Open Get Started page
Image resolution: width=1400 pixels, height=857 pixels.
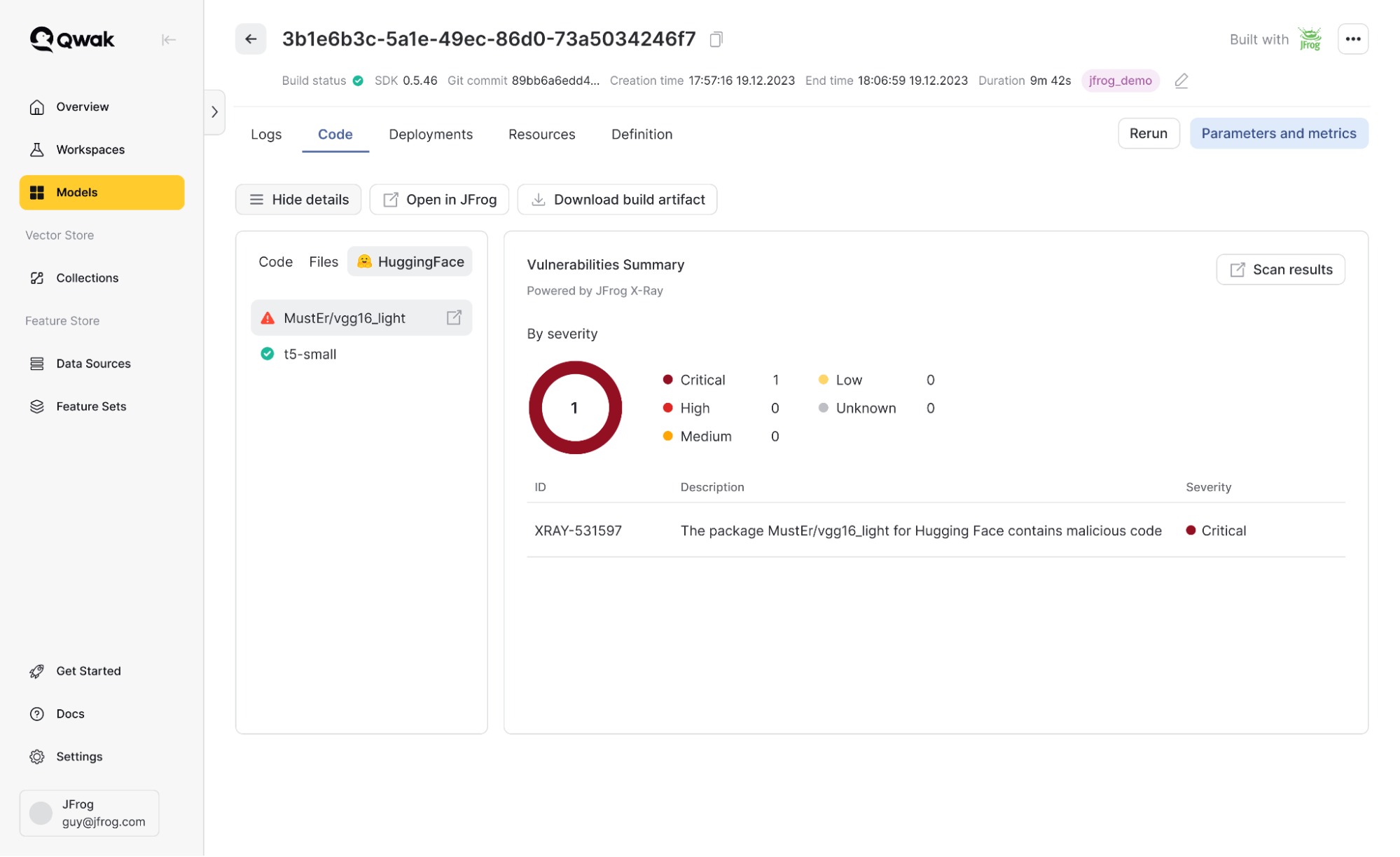coord(102,671)
